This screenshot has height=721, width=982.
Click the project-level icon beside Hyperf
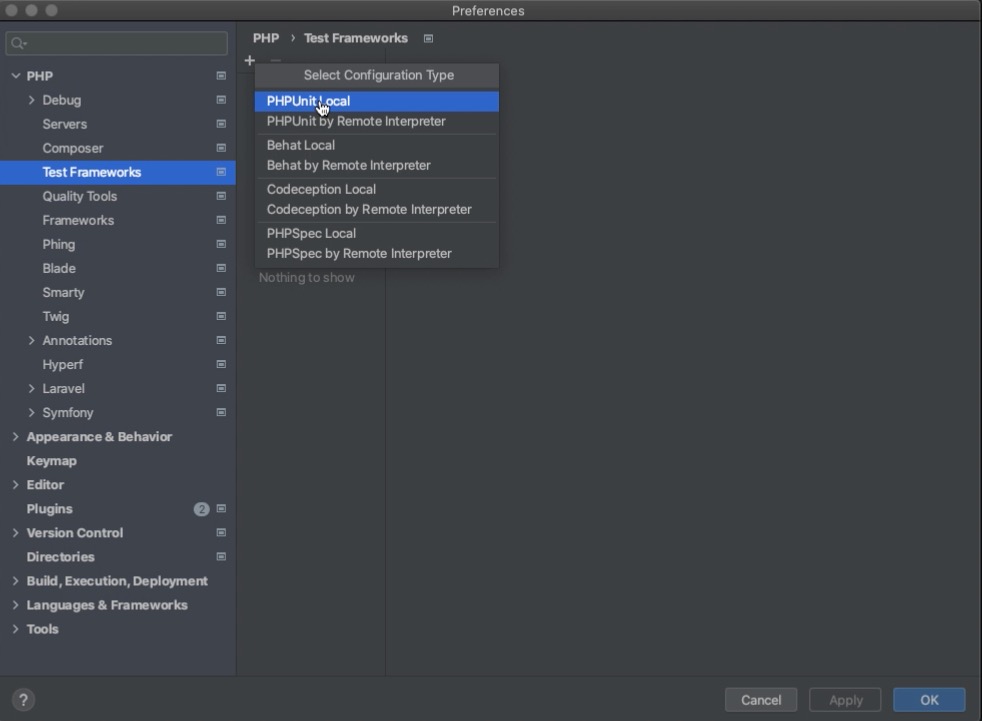point(221,364)
